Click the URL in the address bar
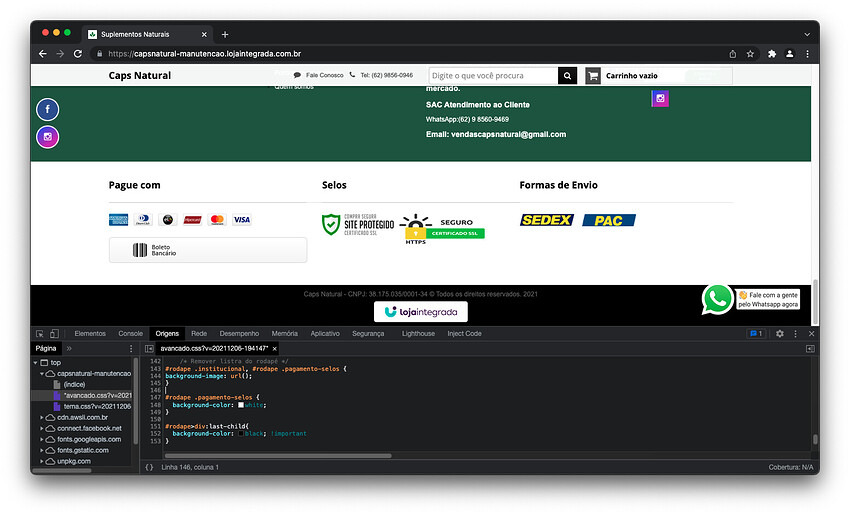This screenshot has width=850, height=514. point(204,54)
